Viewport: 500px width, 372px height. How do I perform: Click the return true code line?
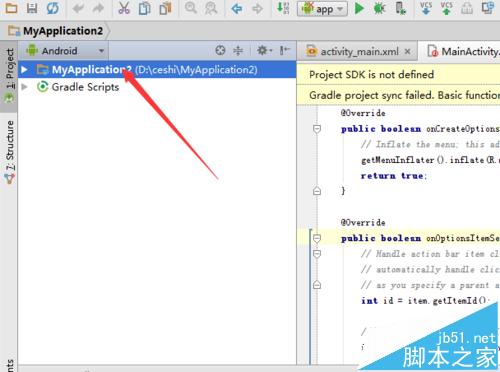click(394, 175)
